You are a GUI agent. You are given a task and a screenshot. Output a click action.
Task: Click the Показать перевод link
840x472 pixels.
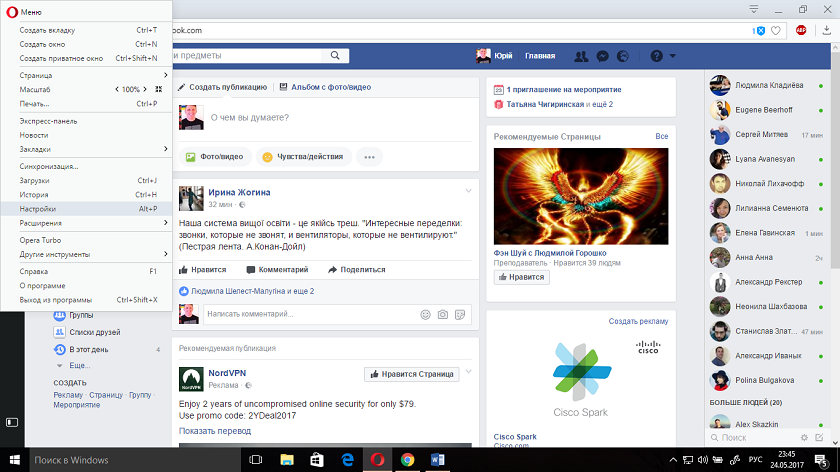pyautogui.click(x=214, y=430)
